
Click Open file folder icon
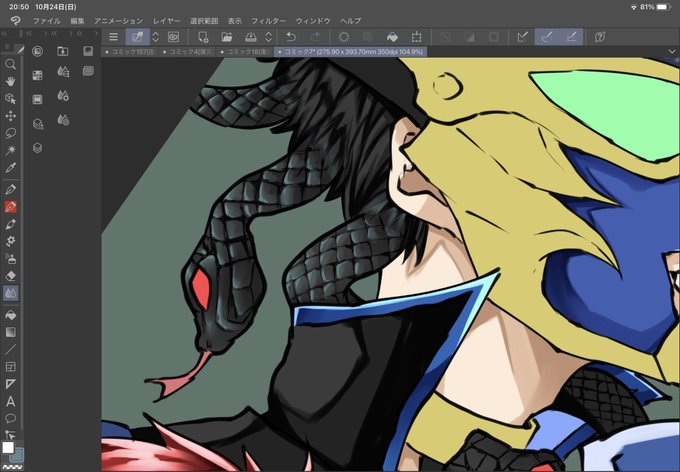(226, 37)
